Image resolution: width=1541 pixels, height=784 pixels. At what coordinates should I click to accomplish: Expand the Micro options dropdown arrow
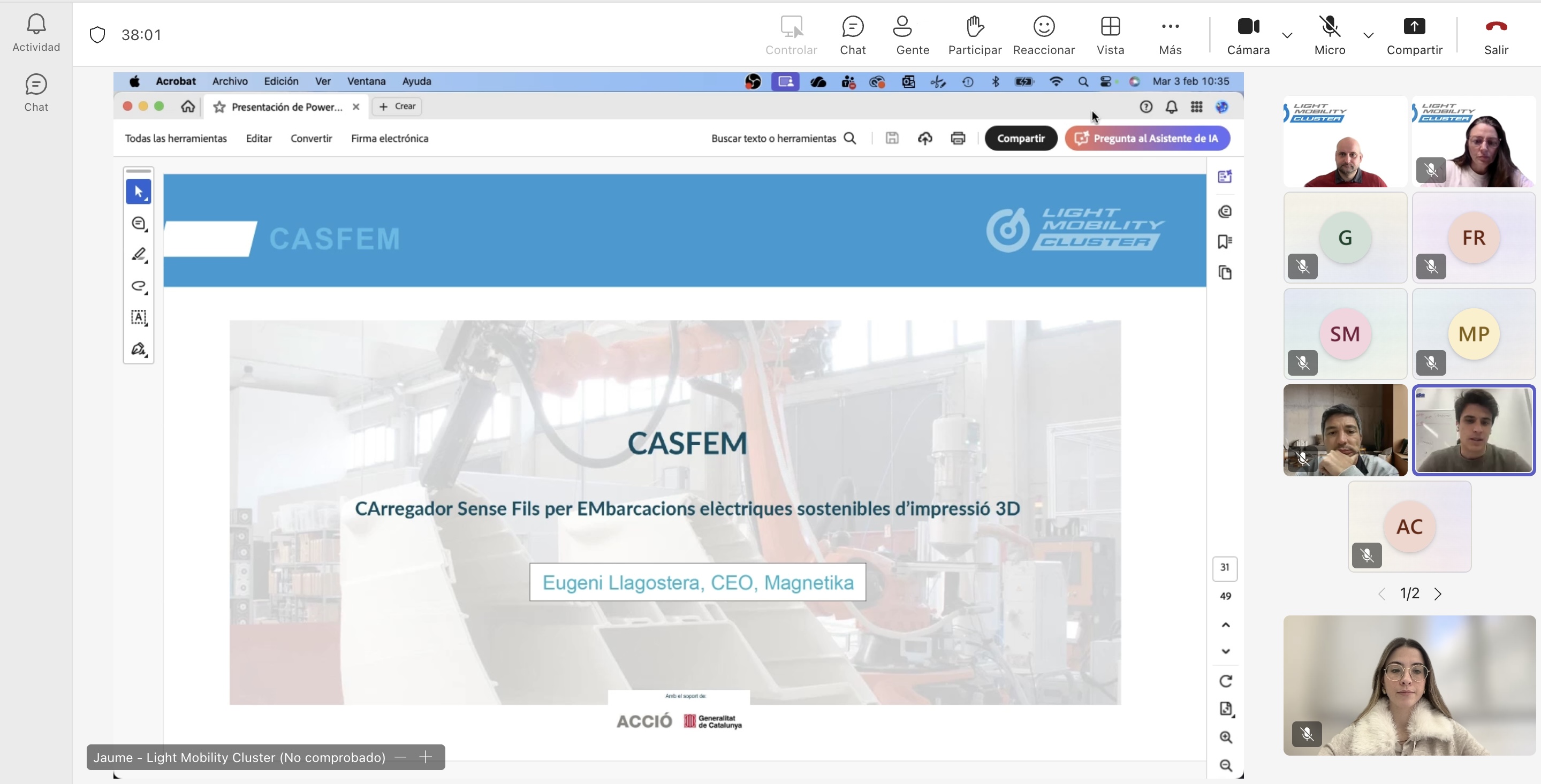click(1368, 35)
